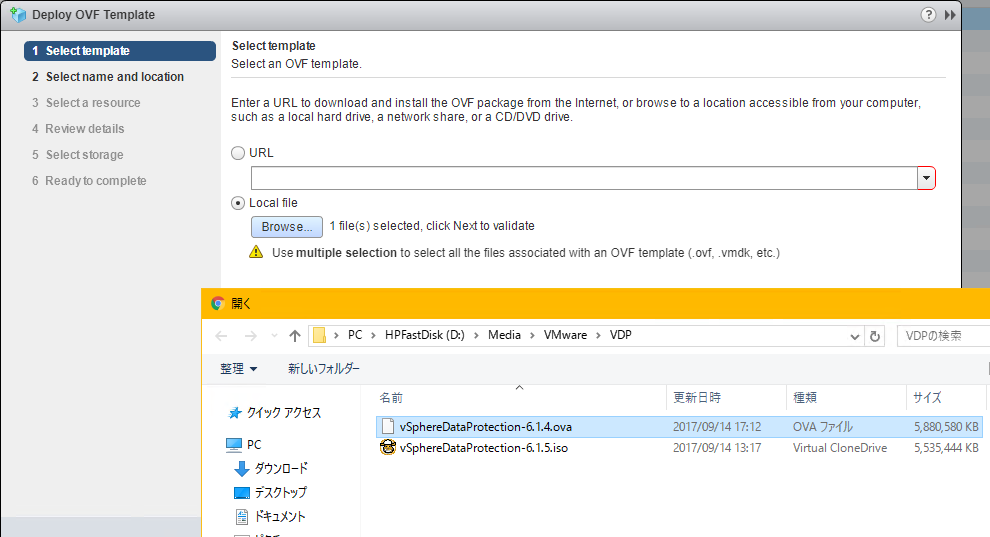
Task: Open クイック アクセス in navigation pane
Action: pyautogui.click(x=283, y=413)
